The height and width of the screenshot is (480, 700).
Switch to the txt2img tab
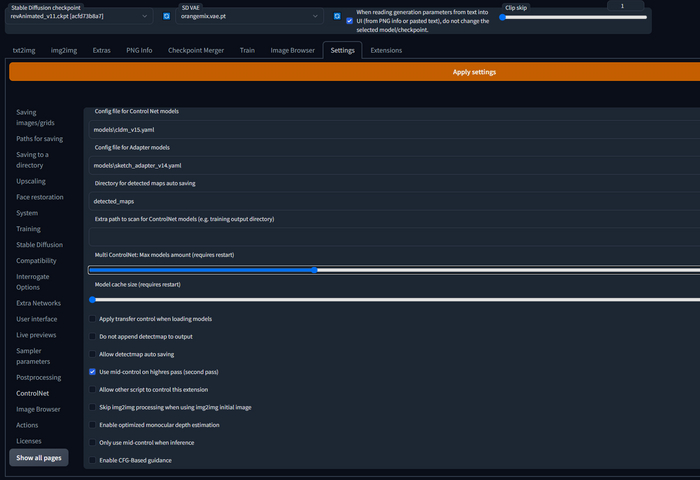[25, 49]
